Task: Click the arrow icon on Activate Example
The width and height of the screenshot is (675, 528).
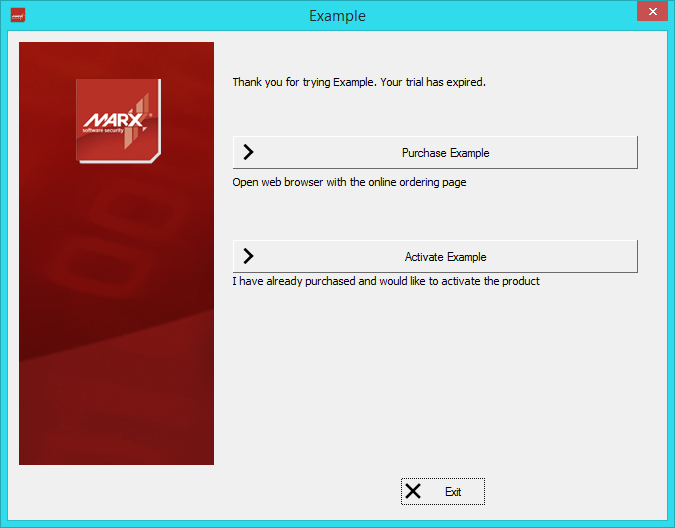Action: [x=249, y=256]
